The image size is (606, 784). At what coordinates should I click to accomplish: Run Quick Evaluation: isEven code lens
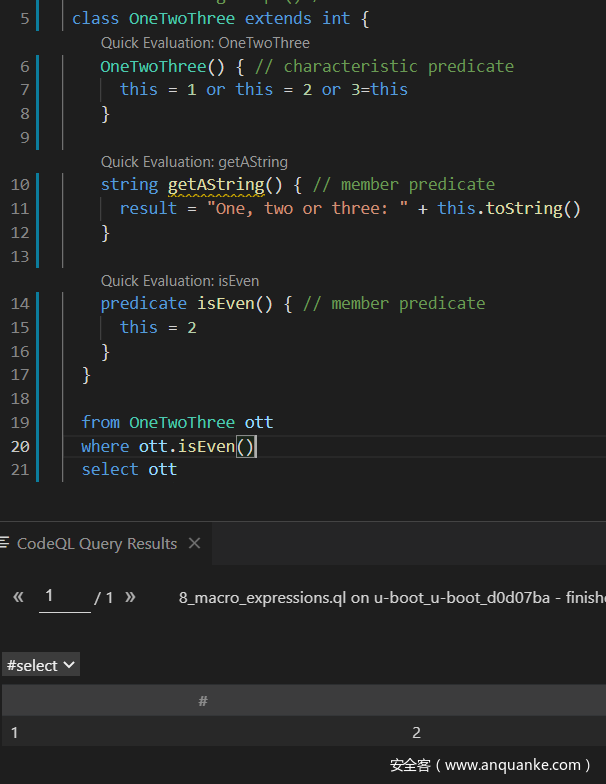(x=180, y=281)
